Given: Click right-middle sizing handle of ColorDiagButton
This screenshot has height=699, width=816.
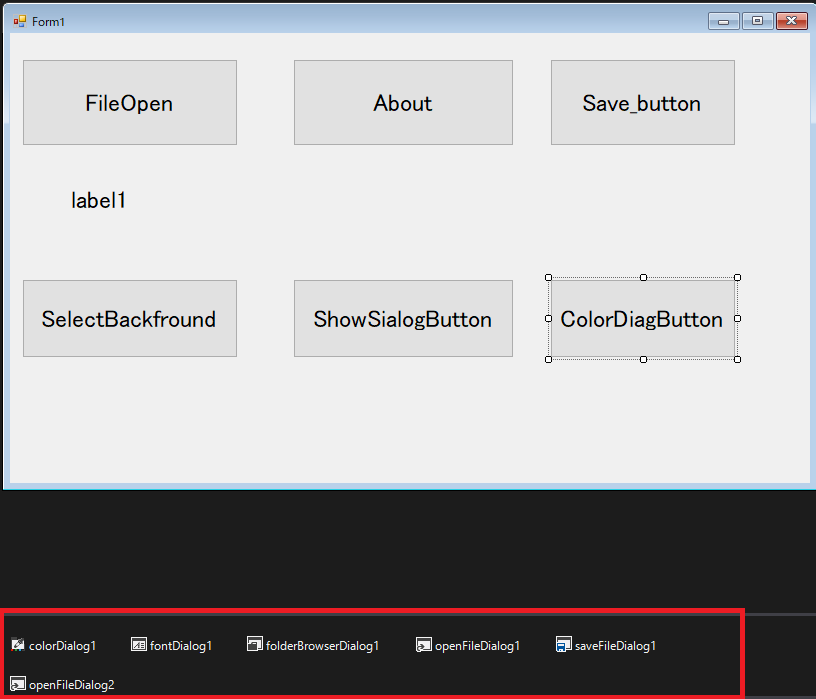Looking at the screenshot, I should point(737,319).
